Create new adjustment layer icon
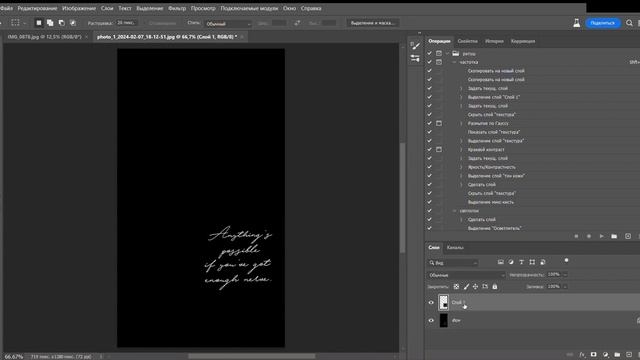This screenshot has width=640, height=360. (x=605, y=355)
